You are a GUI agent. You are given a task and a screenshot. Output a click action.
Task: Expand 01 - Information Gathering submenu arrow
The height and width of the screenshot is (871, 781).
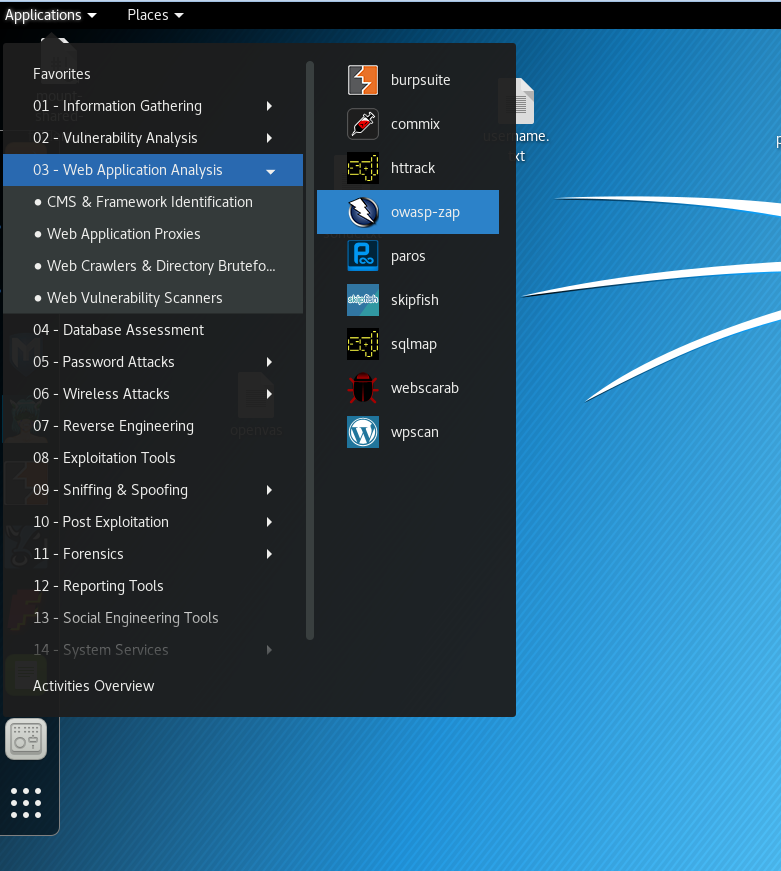pyautogui.click(x=269, y=106)
